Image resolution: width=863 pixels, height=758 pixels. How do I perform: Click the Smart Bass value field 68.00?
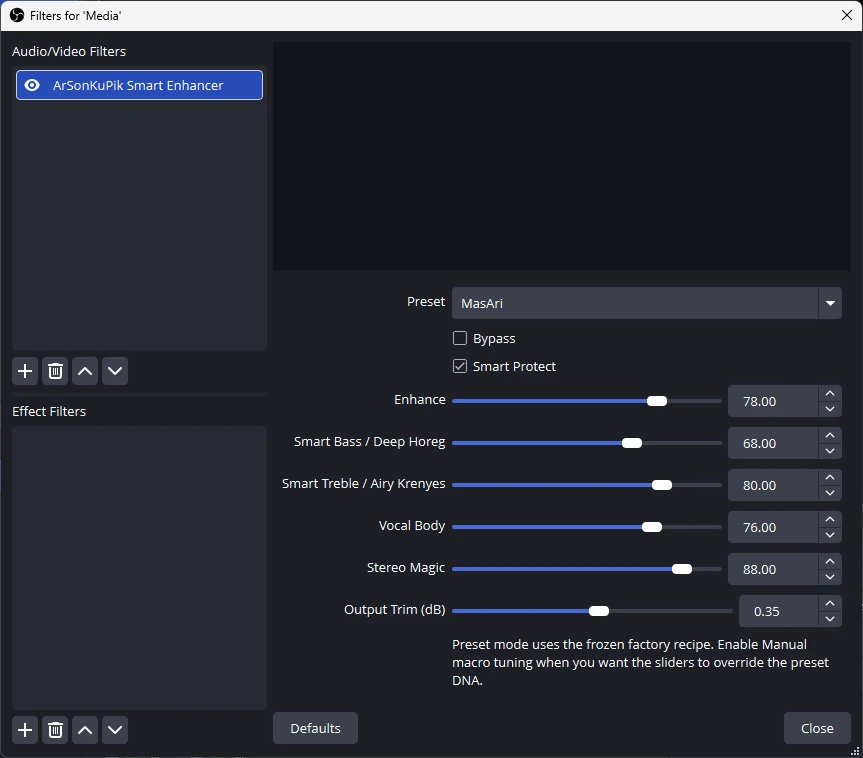773,443
